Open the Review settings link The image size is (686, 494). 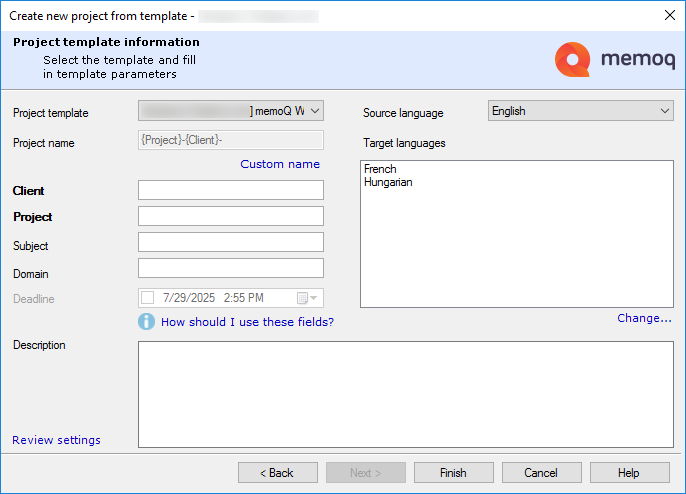(x=56, y=440)
